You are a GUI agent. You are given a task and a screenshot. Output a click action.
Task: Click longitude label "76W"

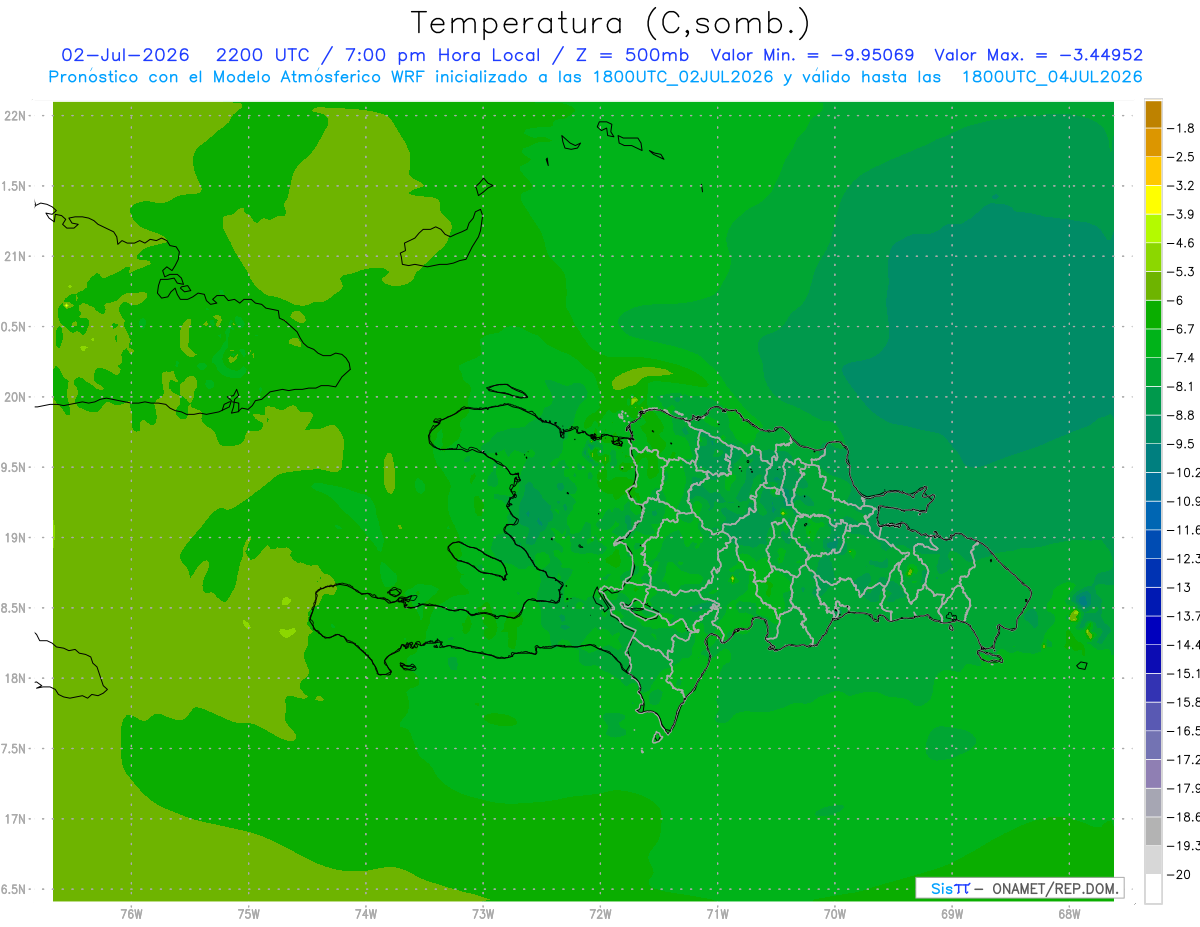[131, 914]
